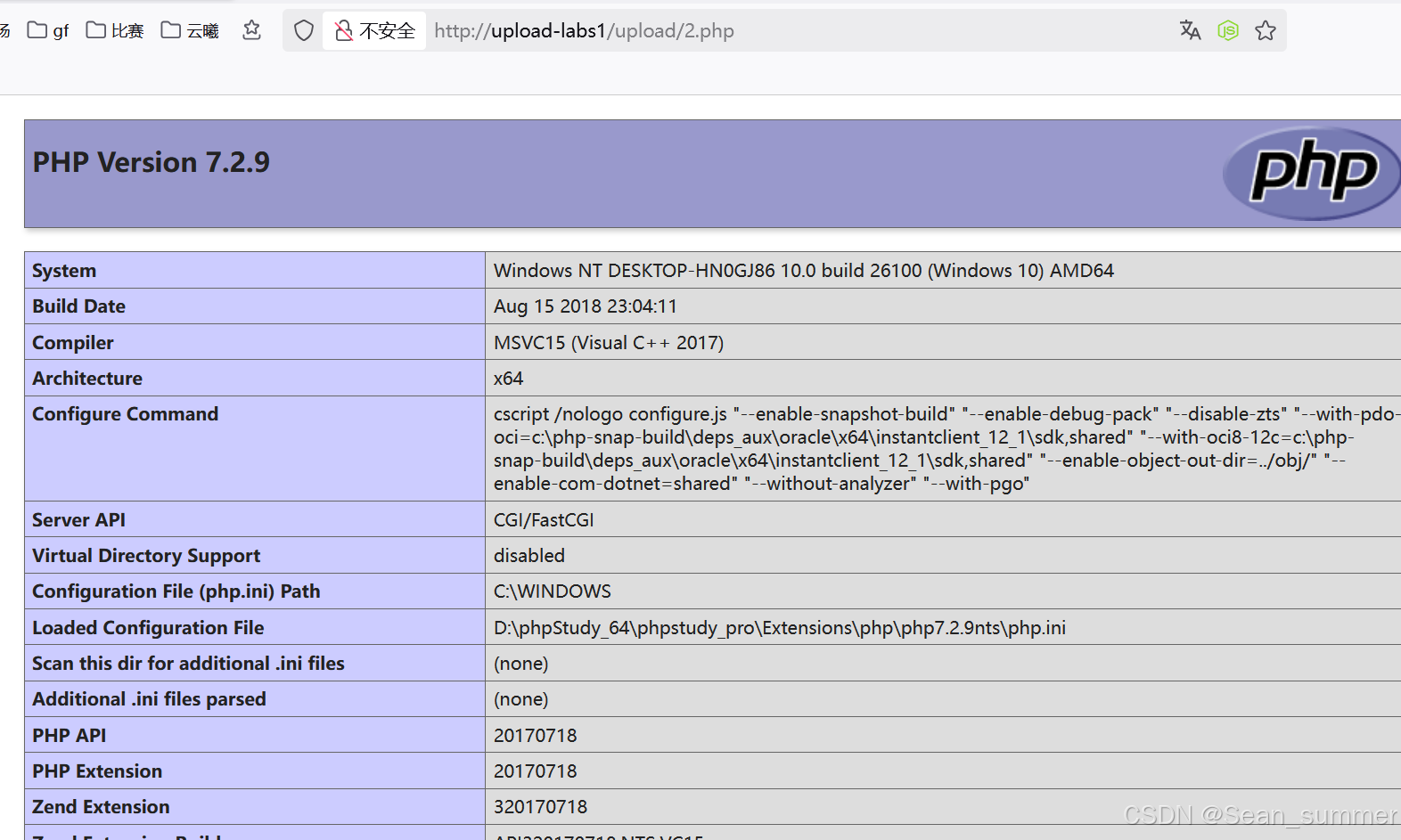Image resolution: width=1401 pixels, height=840 pixels.
Task: Open the 云曦 bookmark folder
Action: [x=190, y=30]
